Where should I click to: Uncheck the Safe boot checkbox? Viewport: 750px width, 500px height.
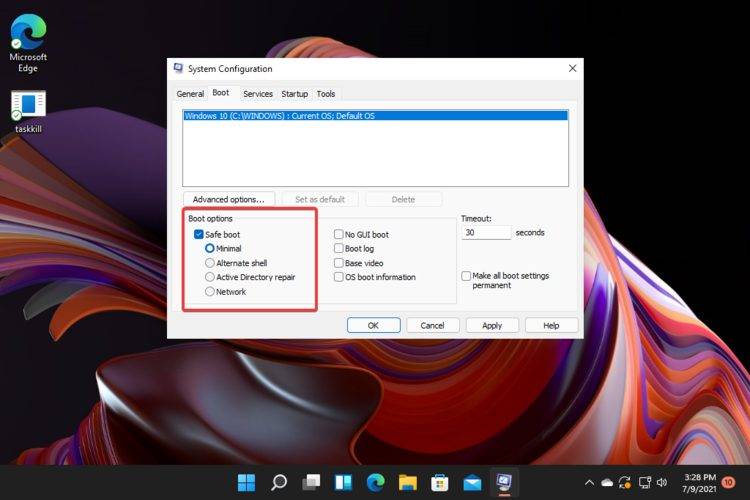pos(199,234)
